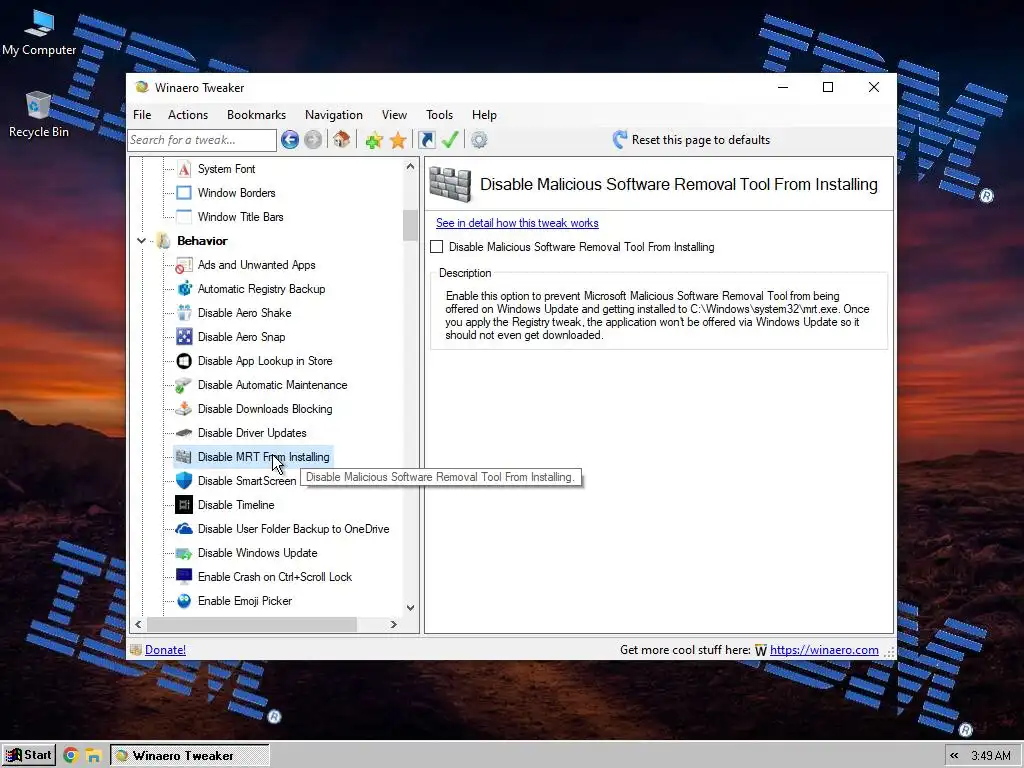The image size is (1024, 768).
Task: Open the Bookmarks menu
Action: click(x=256, y=115)
